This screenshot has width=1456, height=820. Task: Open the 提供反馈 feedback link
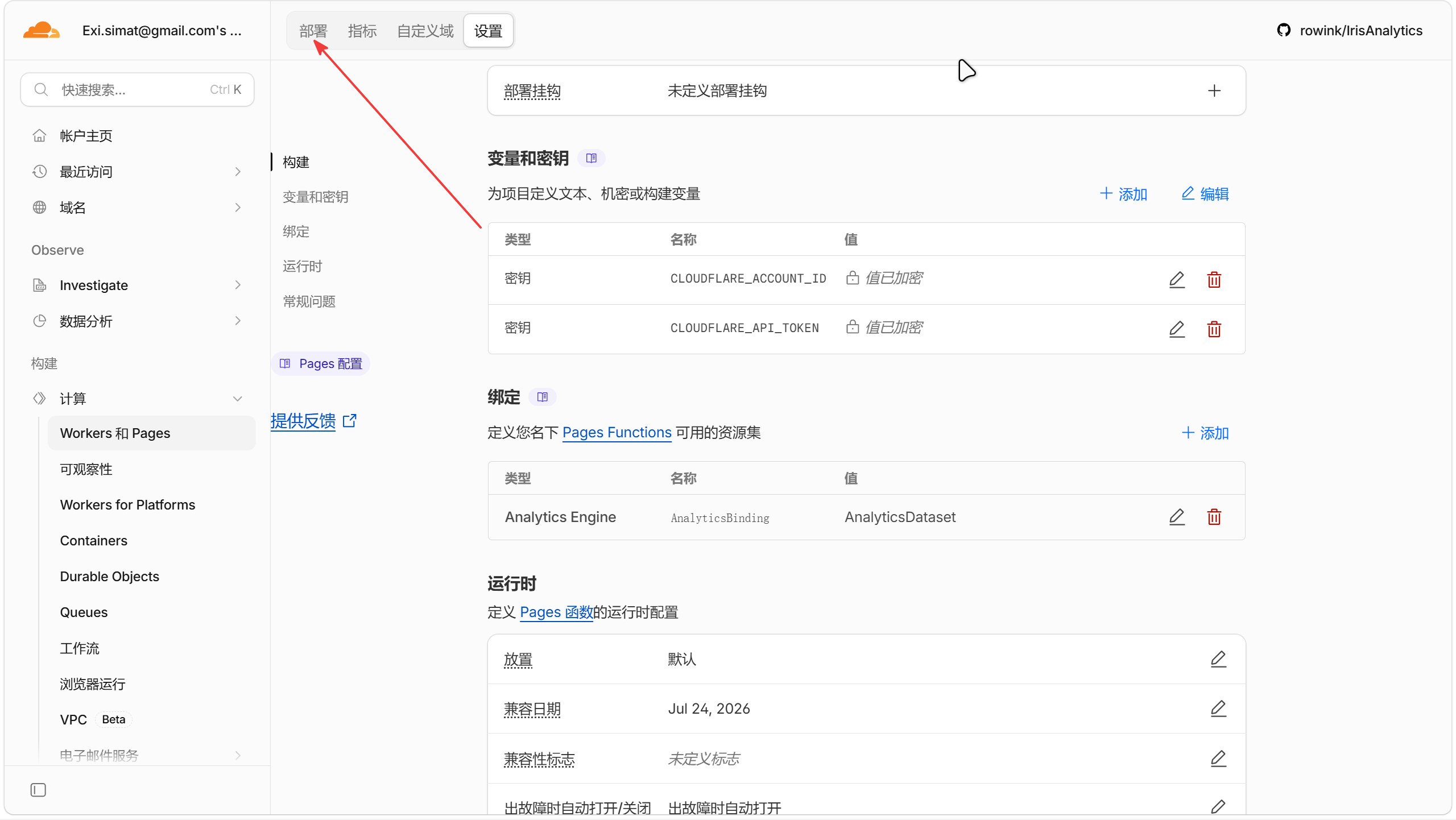303,421
